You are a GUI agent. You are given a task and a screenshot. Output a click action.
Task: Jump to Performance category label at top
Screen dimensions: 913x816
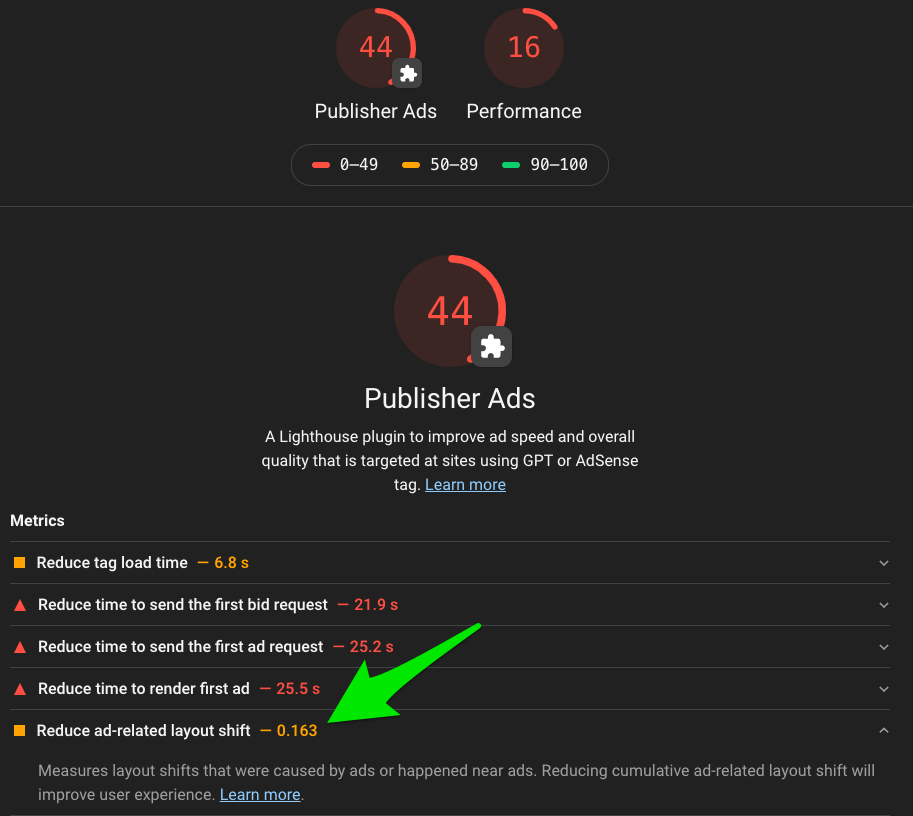(x=523, y=111)
